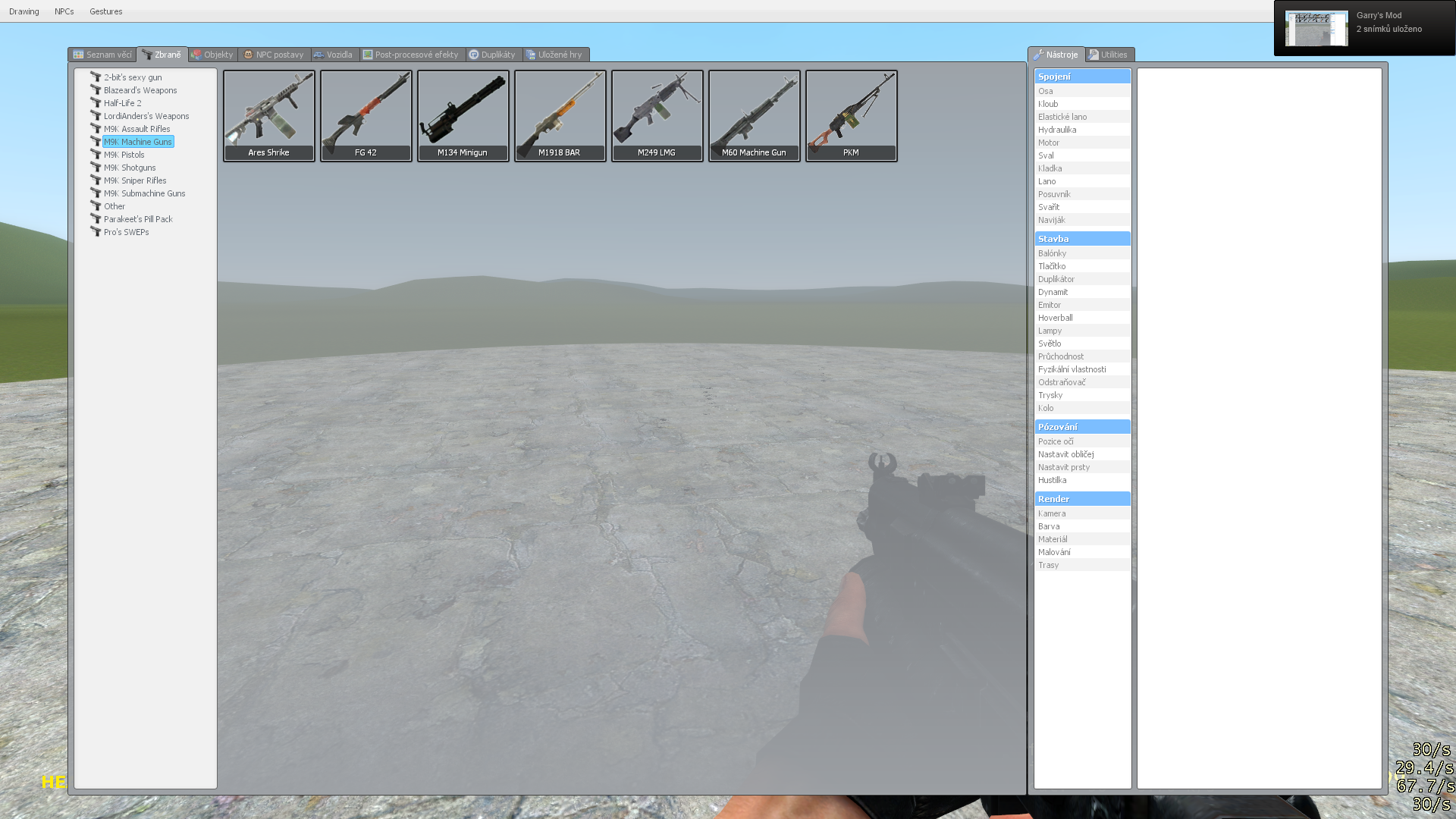Switch to the Utilities tab
This screenshot has width=1456, height=819.
1109,55
